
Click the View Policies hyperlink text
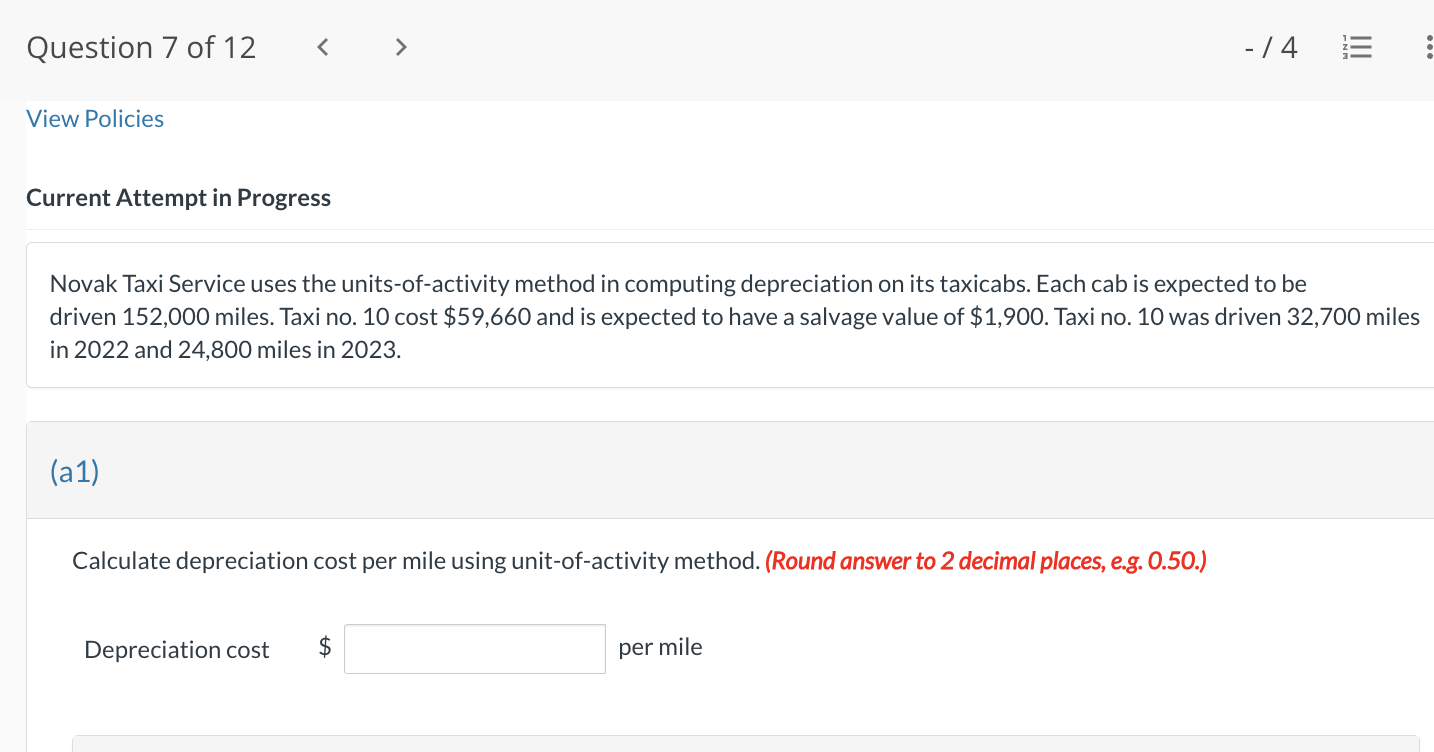(x=94, y=118)
